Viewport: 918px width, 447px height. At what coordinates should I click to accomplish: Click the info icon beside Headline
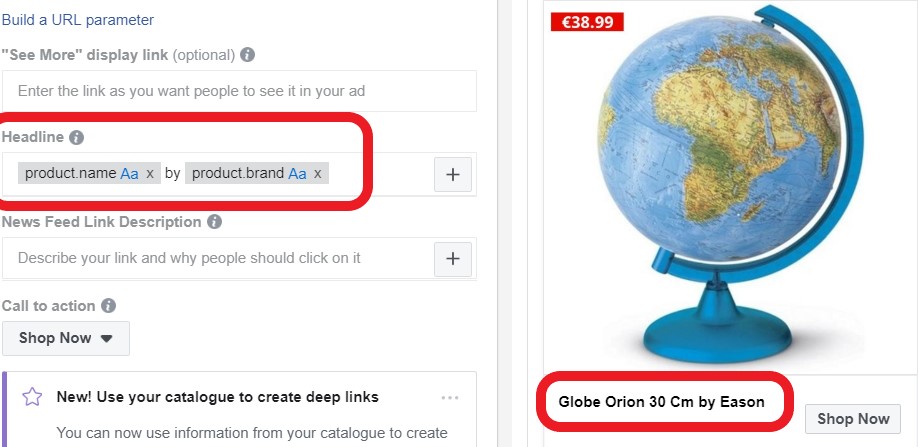[76, 137]
